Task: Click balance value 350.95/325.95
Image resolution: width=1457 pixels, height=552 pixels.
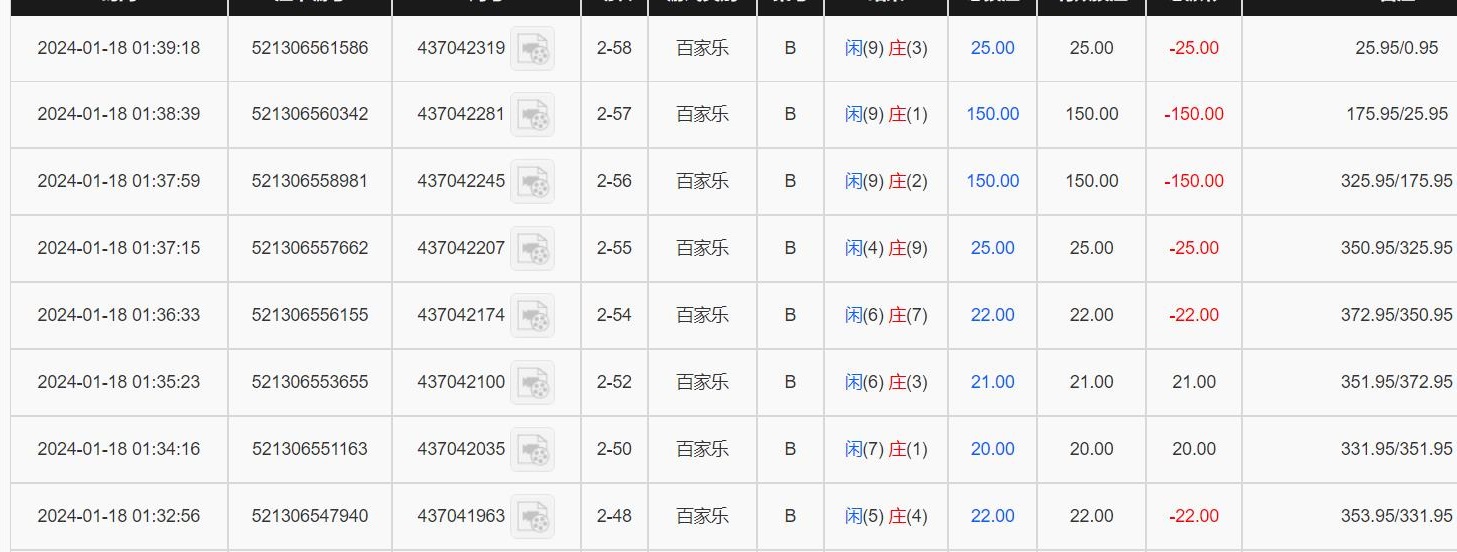Action: [1396, 248]
